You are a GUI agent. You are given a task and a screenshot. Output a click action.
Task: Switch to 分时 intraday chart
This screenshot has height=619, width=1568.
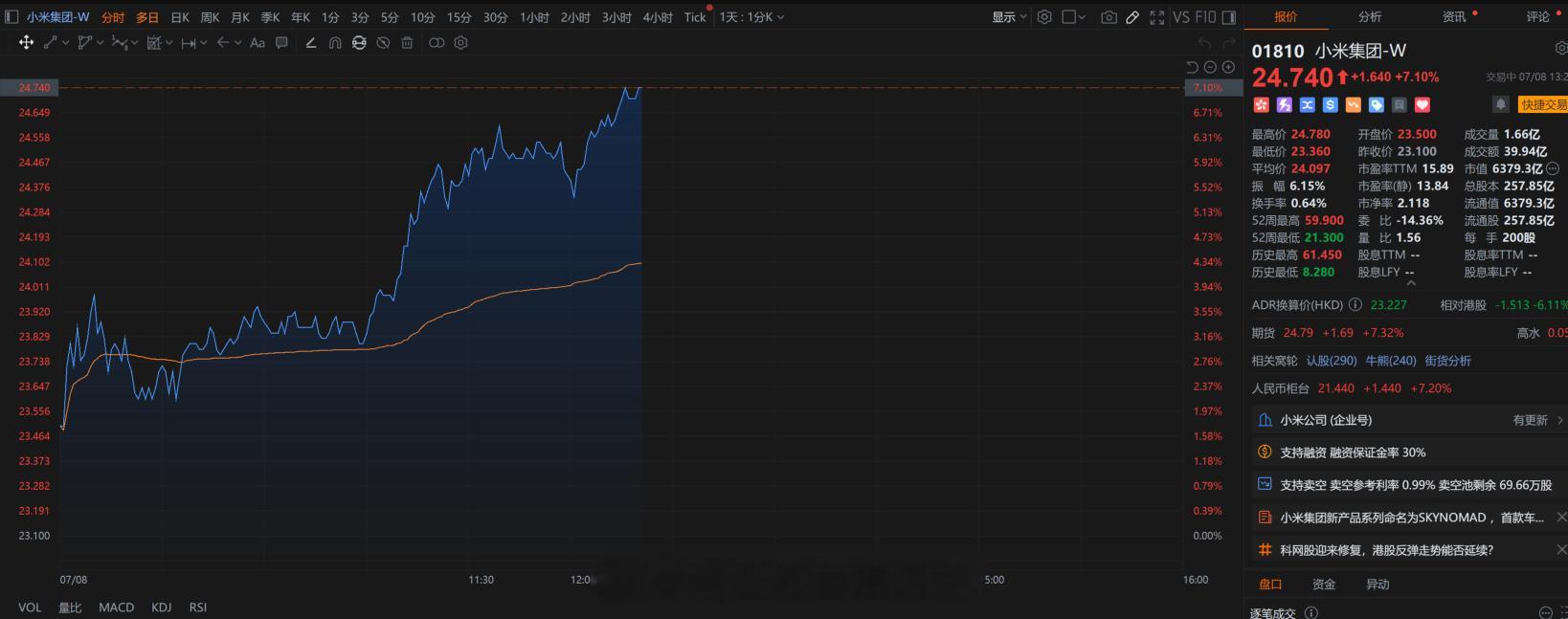[113, 17]
